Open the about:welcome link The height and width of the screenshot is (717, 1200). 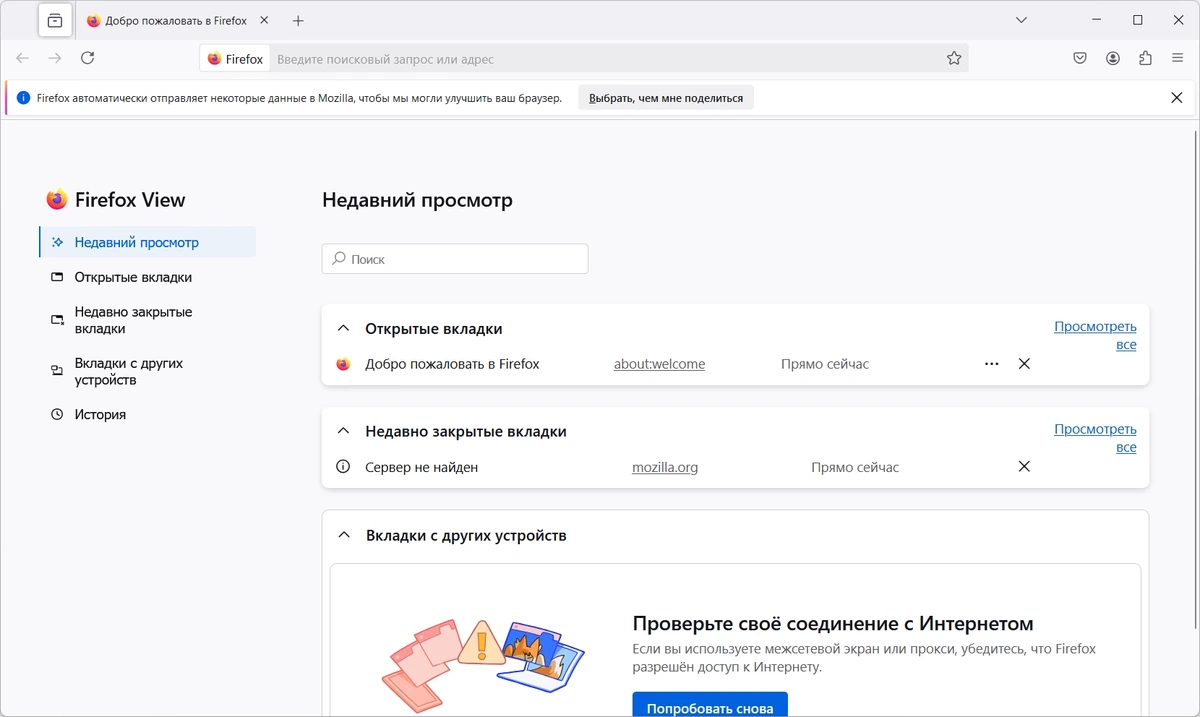pos(659,364)
